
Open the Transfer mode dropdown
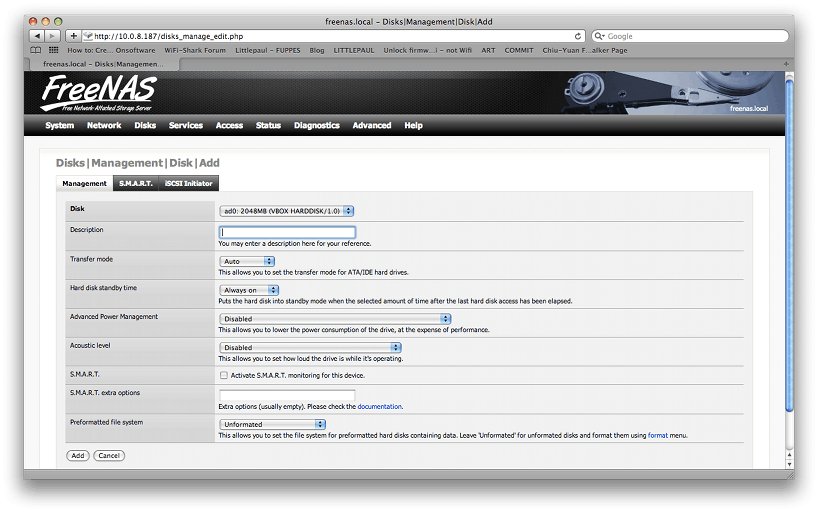pyautogui.click(x=247, y=261)
